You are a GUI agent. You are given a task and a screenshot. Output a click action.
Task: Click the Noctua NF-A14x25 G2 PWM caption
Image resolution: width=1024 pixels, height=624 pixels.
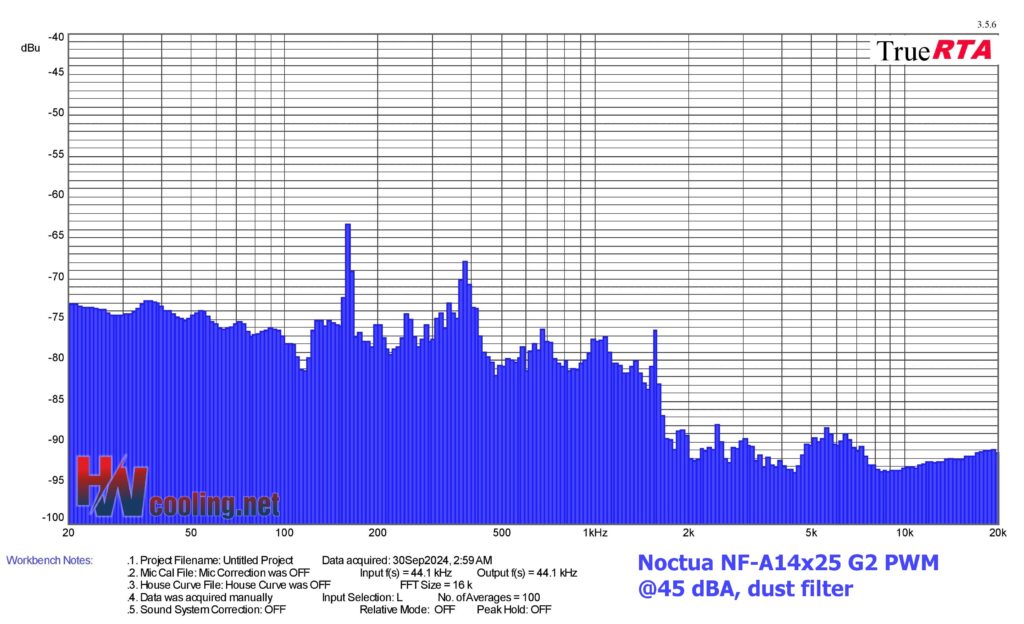(x=788, y=564)
